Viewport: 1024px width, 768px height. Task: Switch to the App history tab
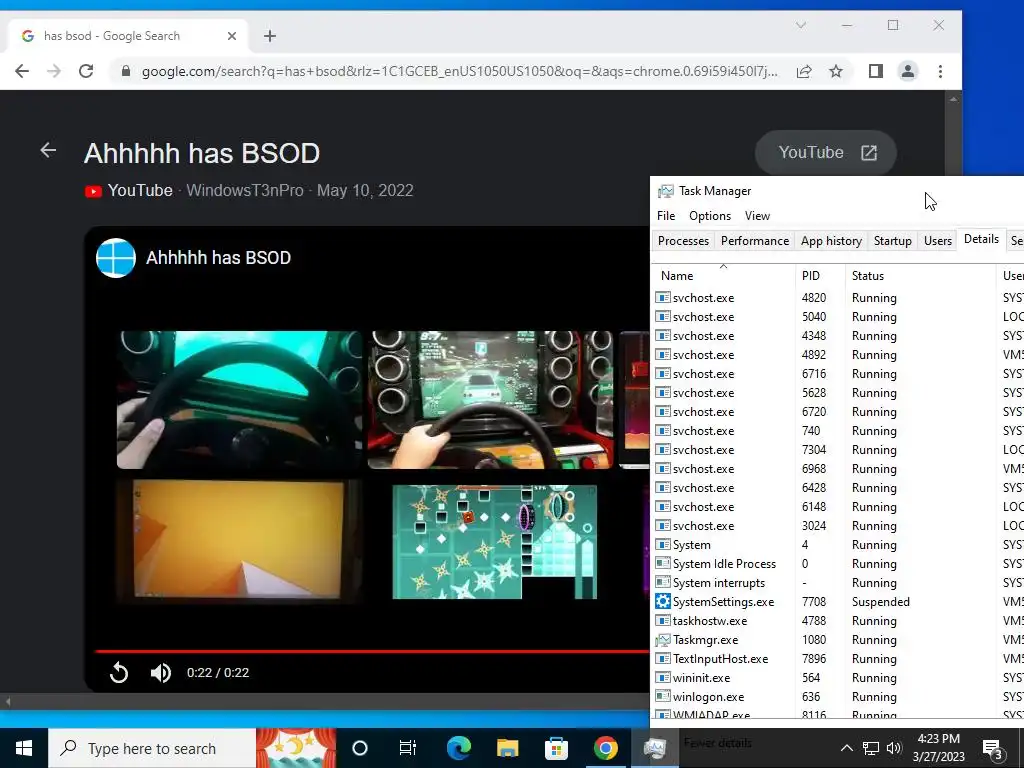tap(831, 241)
